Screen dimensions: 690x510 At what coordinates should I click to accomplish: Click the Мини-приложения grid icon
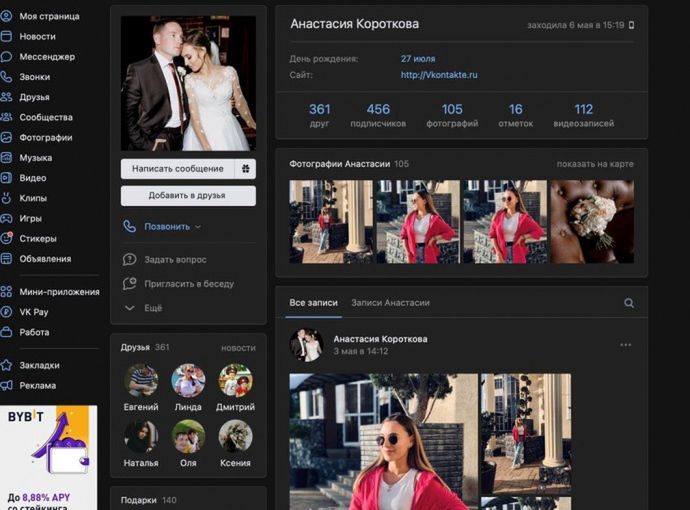[x=6, y=292]
